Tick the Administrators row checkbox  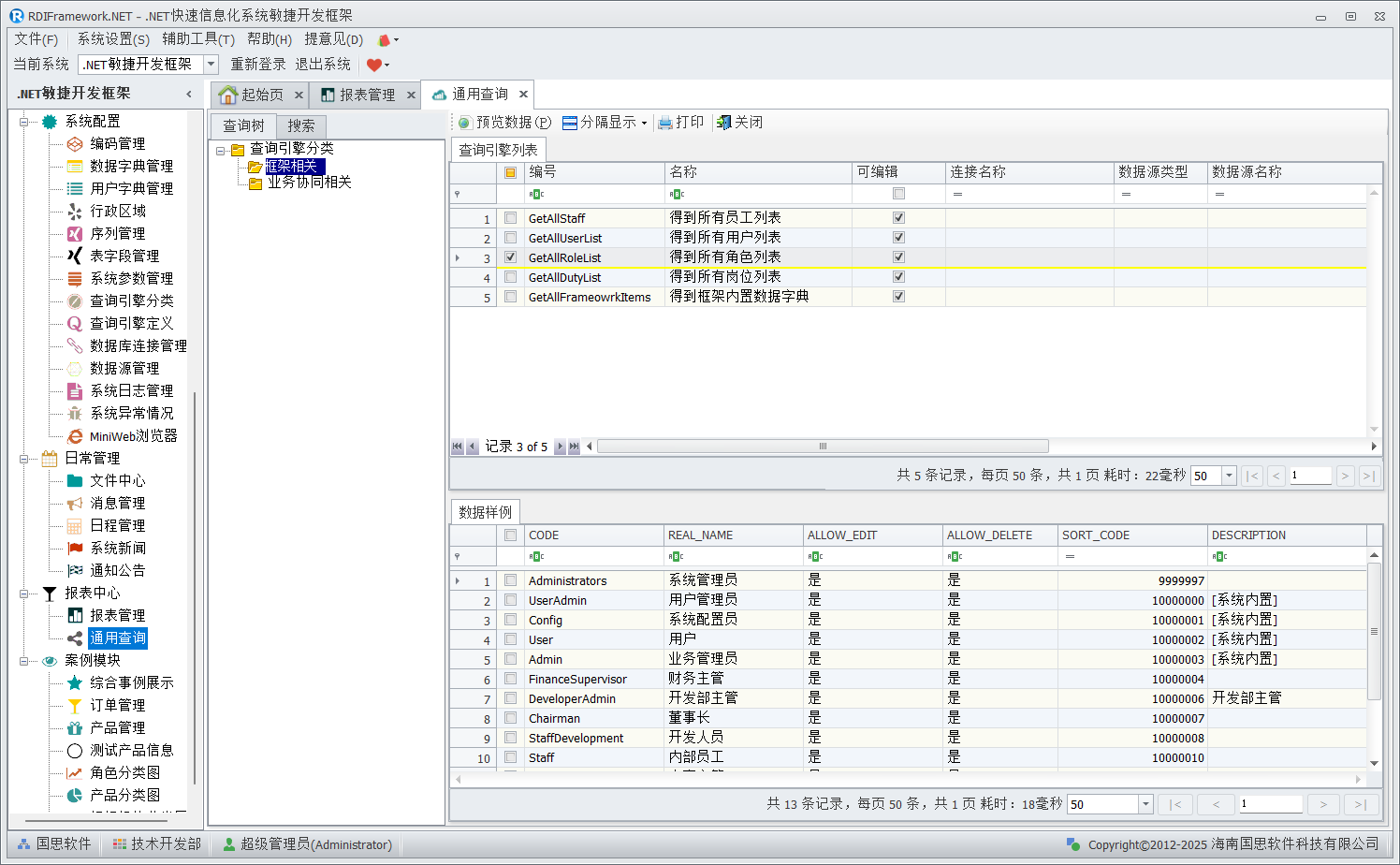[510, 580]
